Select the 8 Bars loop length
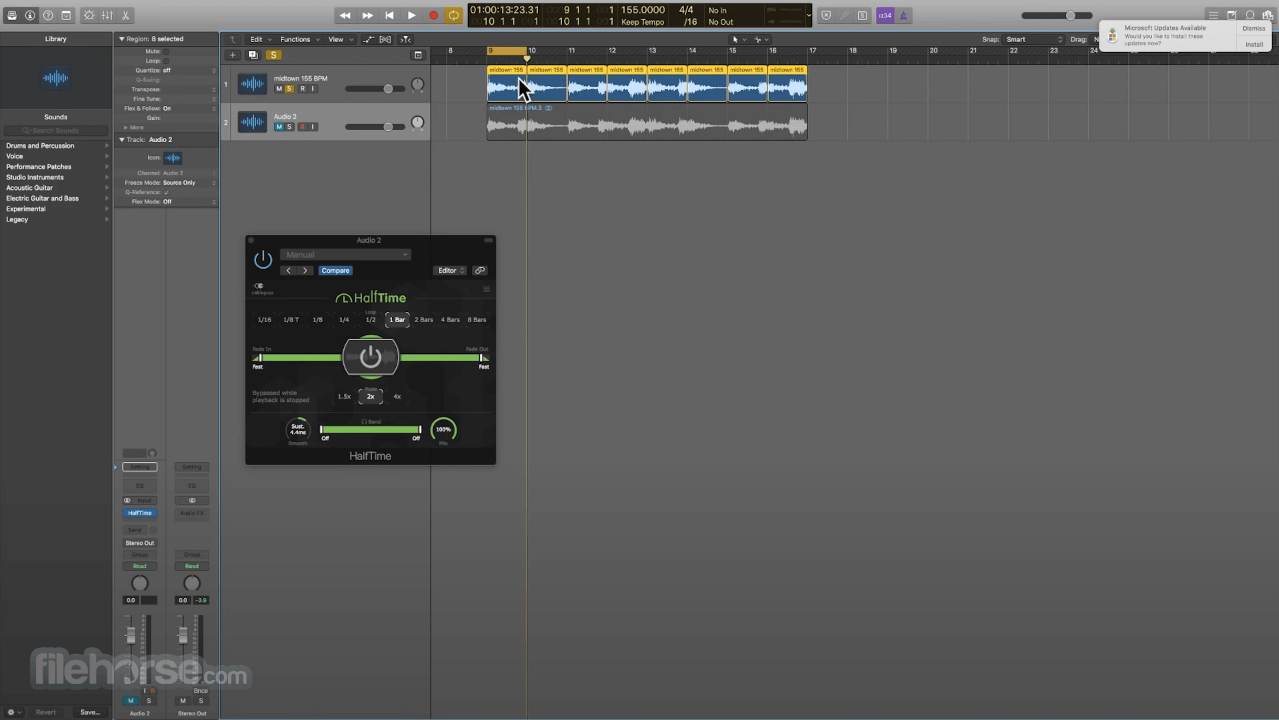 tap(477, 320)
